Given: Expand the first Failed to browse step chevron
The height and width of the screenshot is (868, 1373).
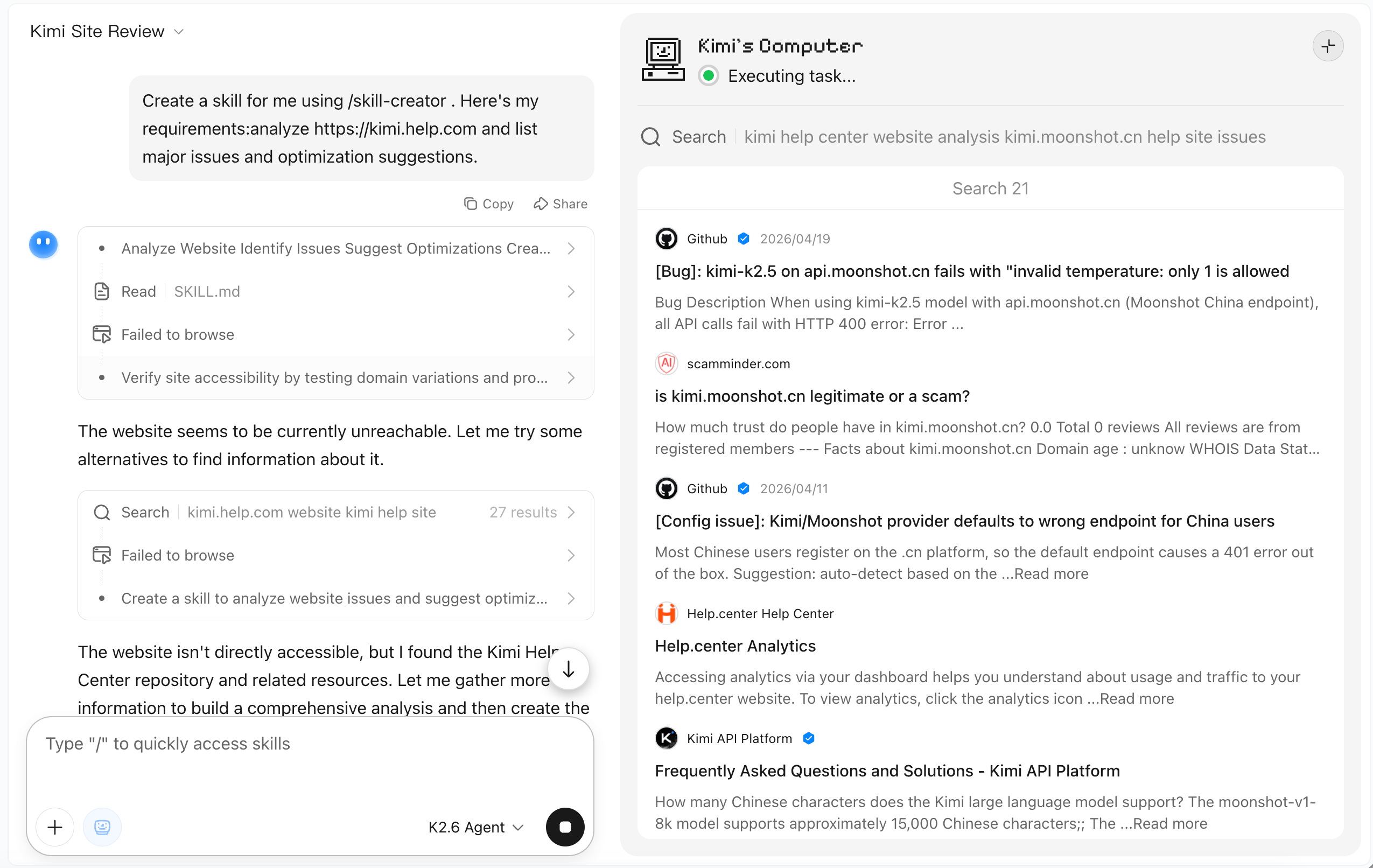Looking at the screenshot, I should 571,335.
